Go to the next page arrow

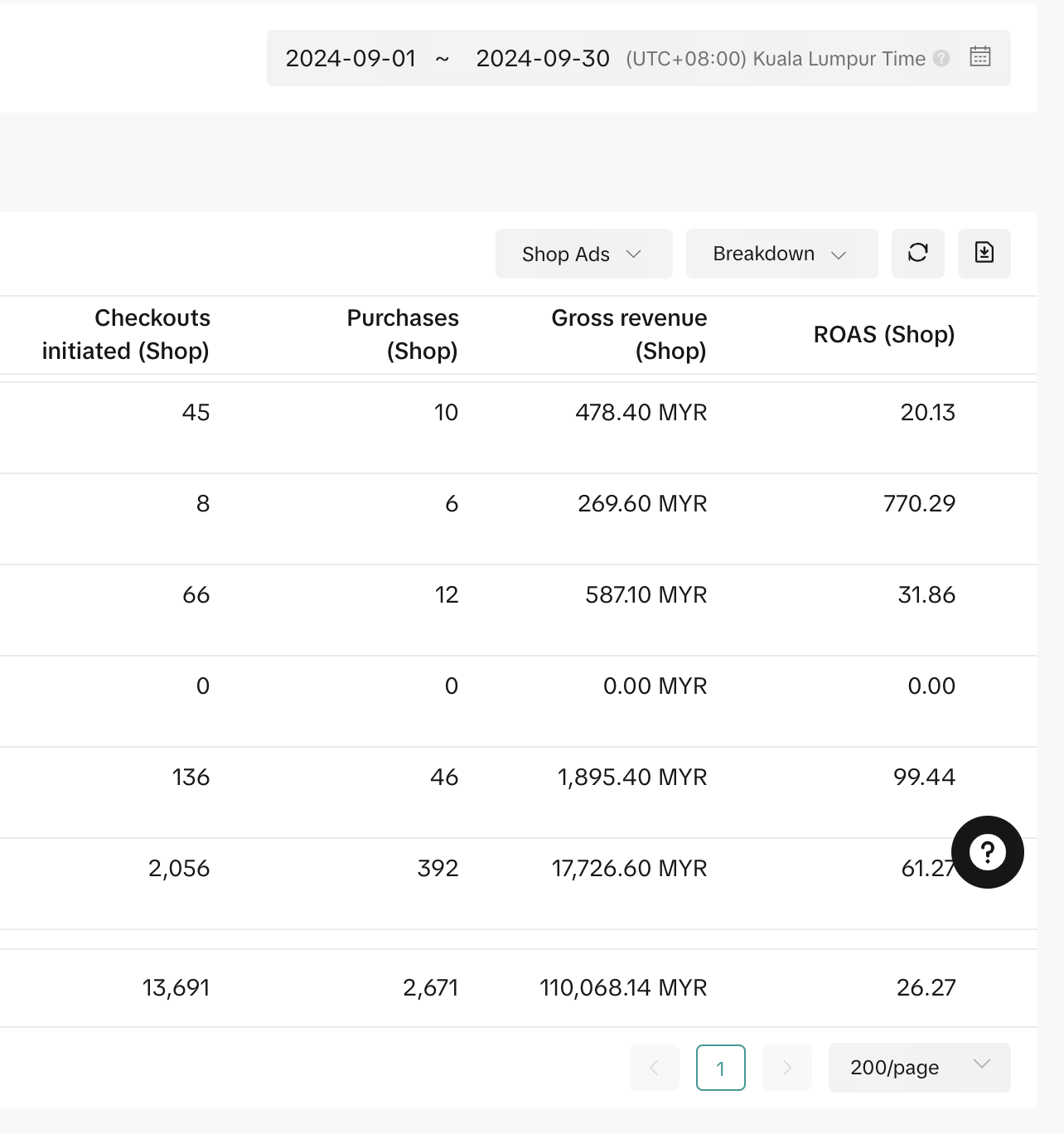point(786,1068)
